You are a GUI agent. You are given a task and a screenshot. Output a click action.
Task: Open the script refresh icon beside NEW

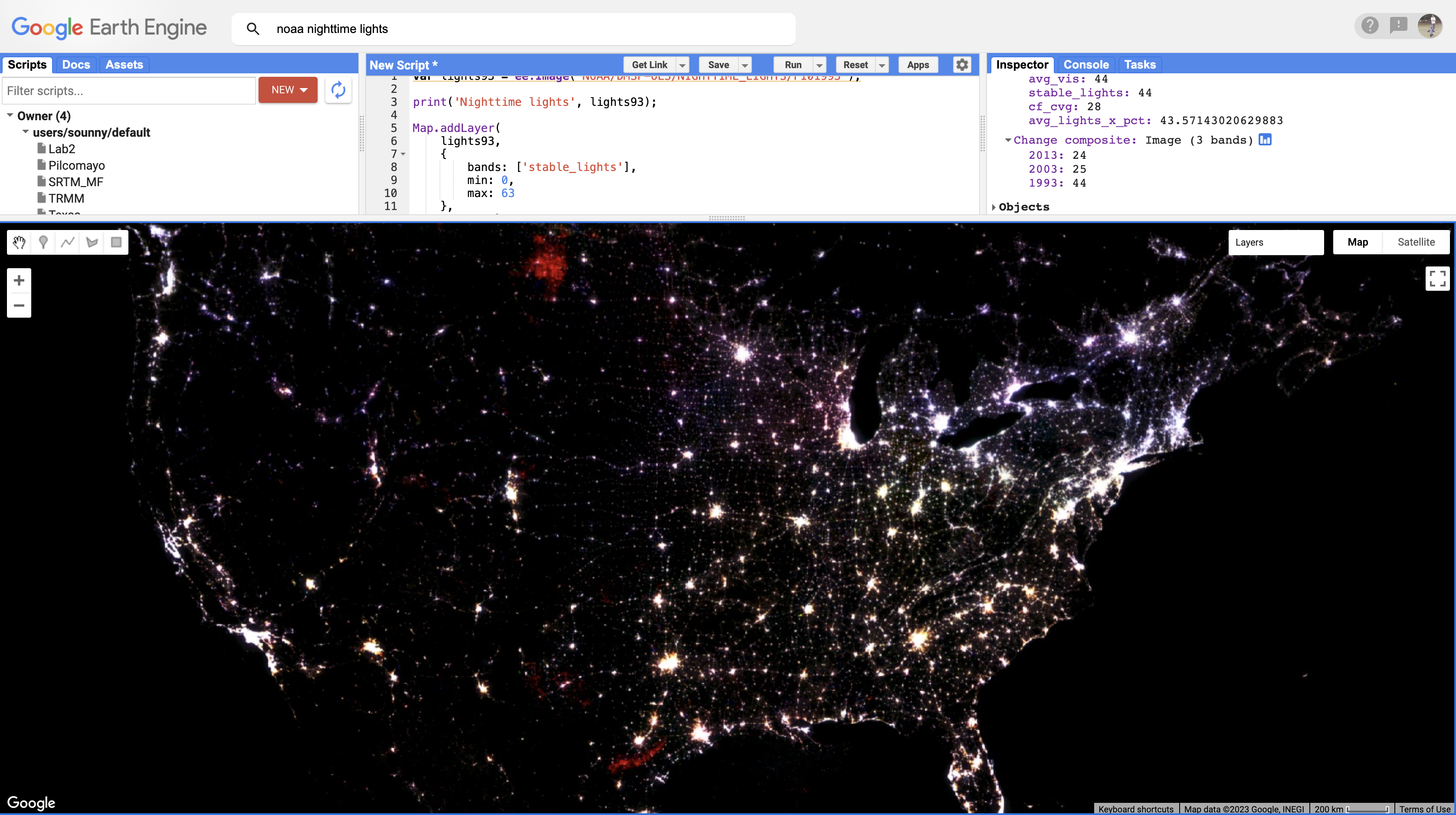pyautogui.click(x=338, y=90)
